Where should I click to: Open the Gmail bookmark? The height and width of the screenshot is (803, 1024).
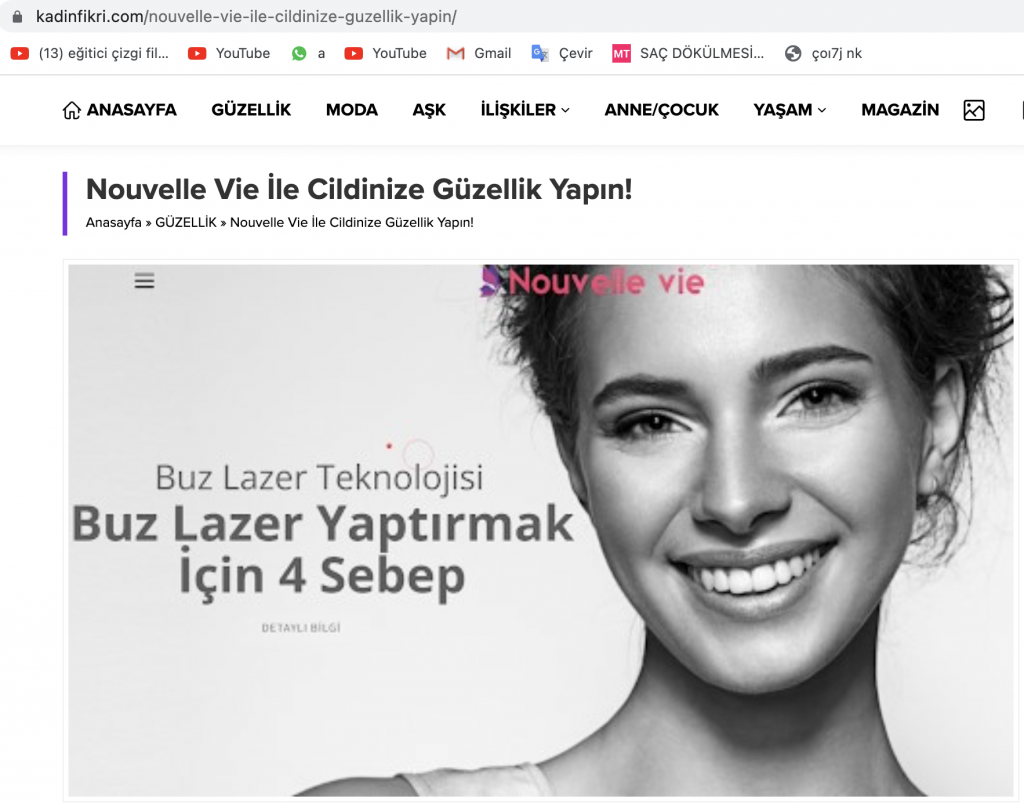click(479, 54)
